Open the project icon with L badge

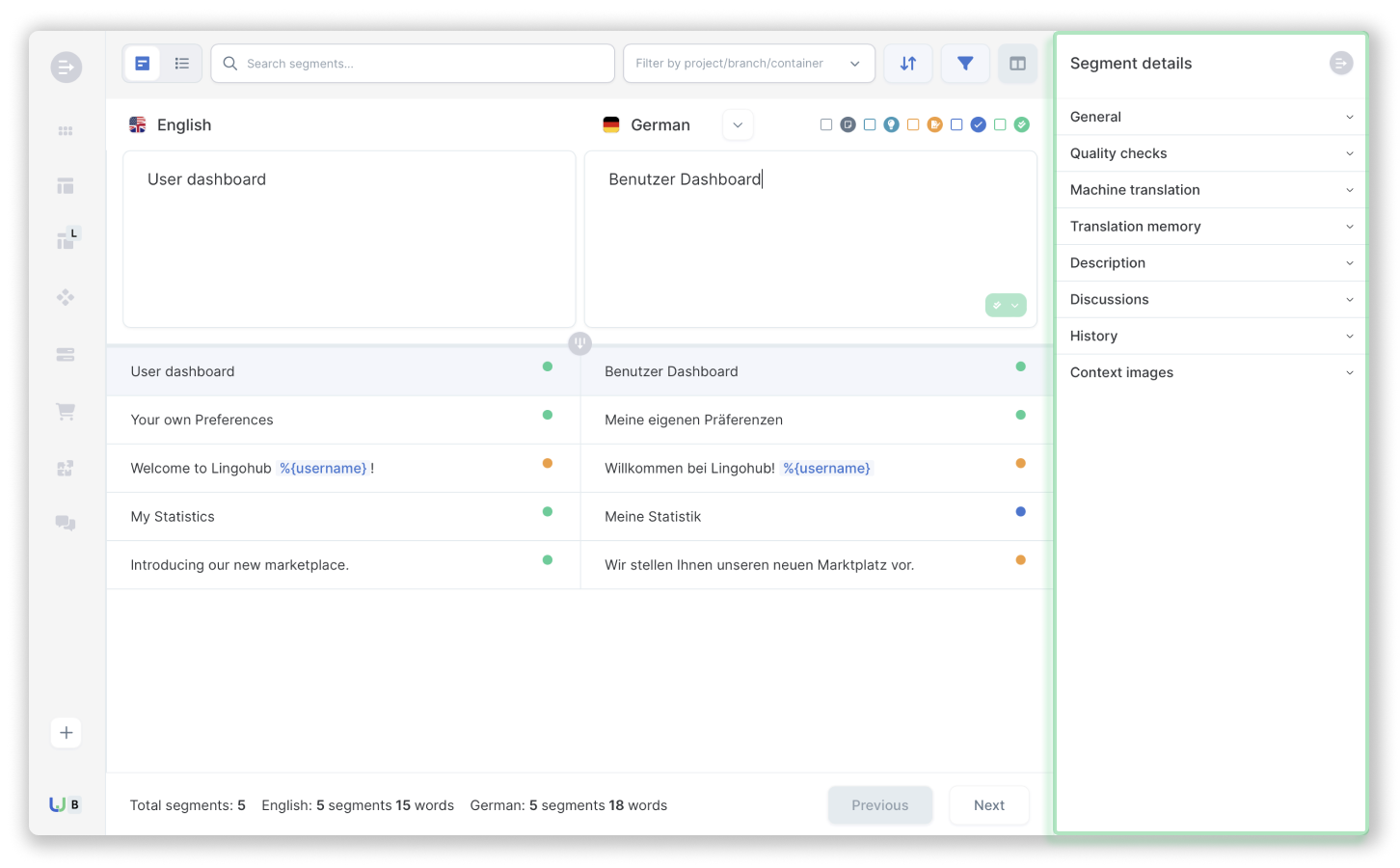click(67, 239)
